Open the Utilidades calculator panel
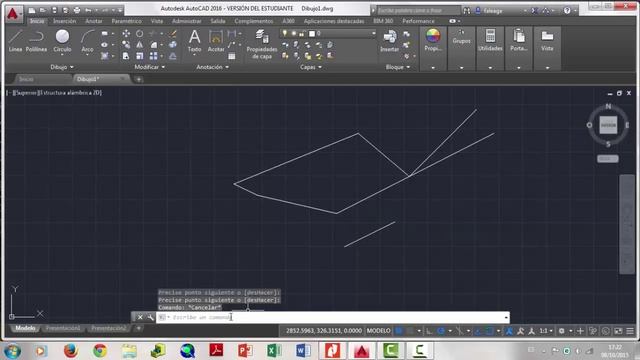This screenshot has width=640, height=360. (490, 40)
